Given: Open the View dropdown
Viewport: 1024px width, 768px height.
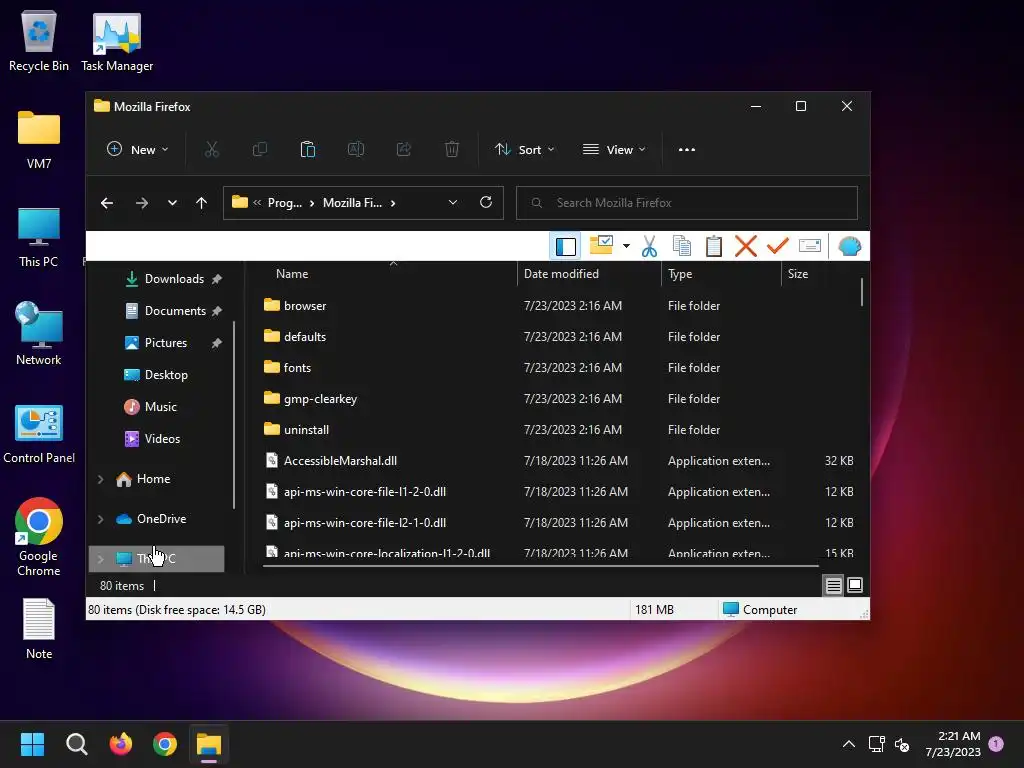Looking at the screenshot, I should pyautogui.click(x=614, y=150).
